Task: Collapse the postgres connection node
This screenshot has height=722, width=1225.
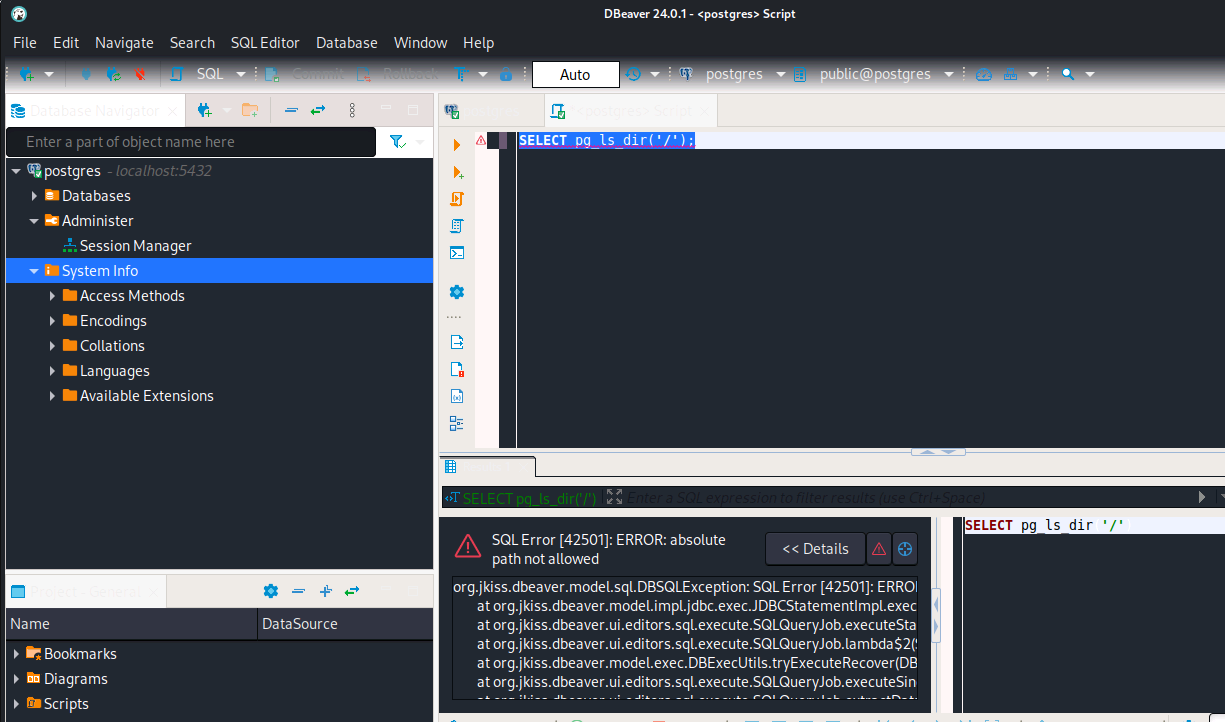Action: click(x=16, y=171)
